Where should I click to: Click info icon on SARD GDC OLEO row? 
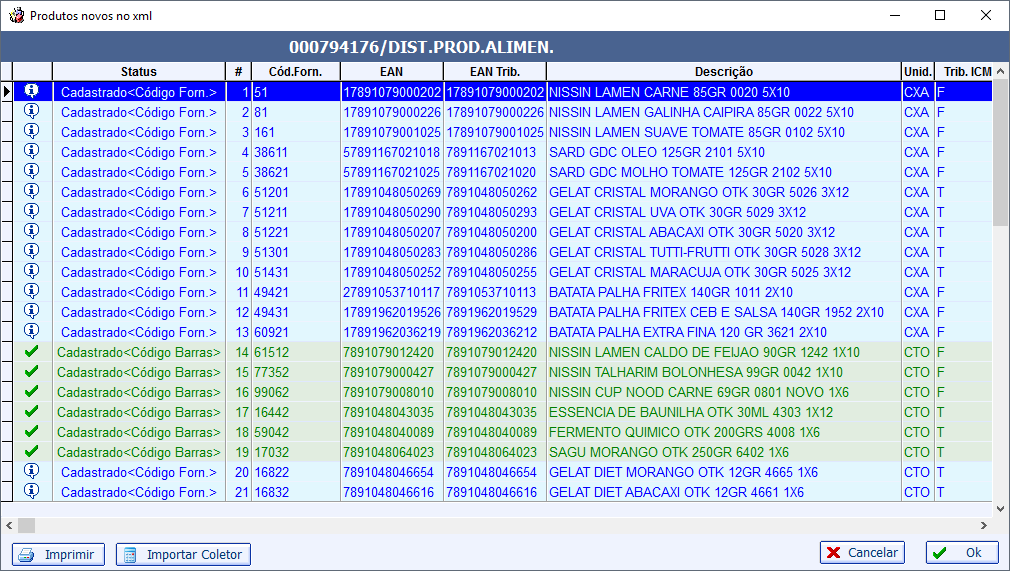click(32, 151)
